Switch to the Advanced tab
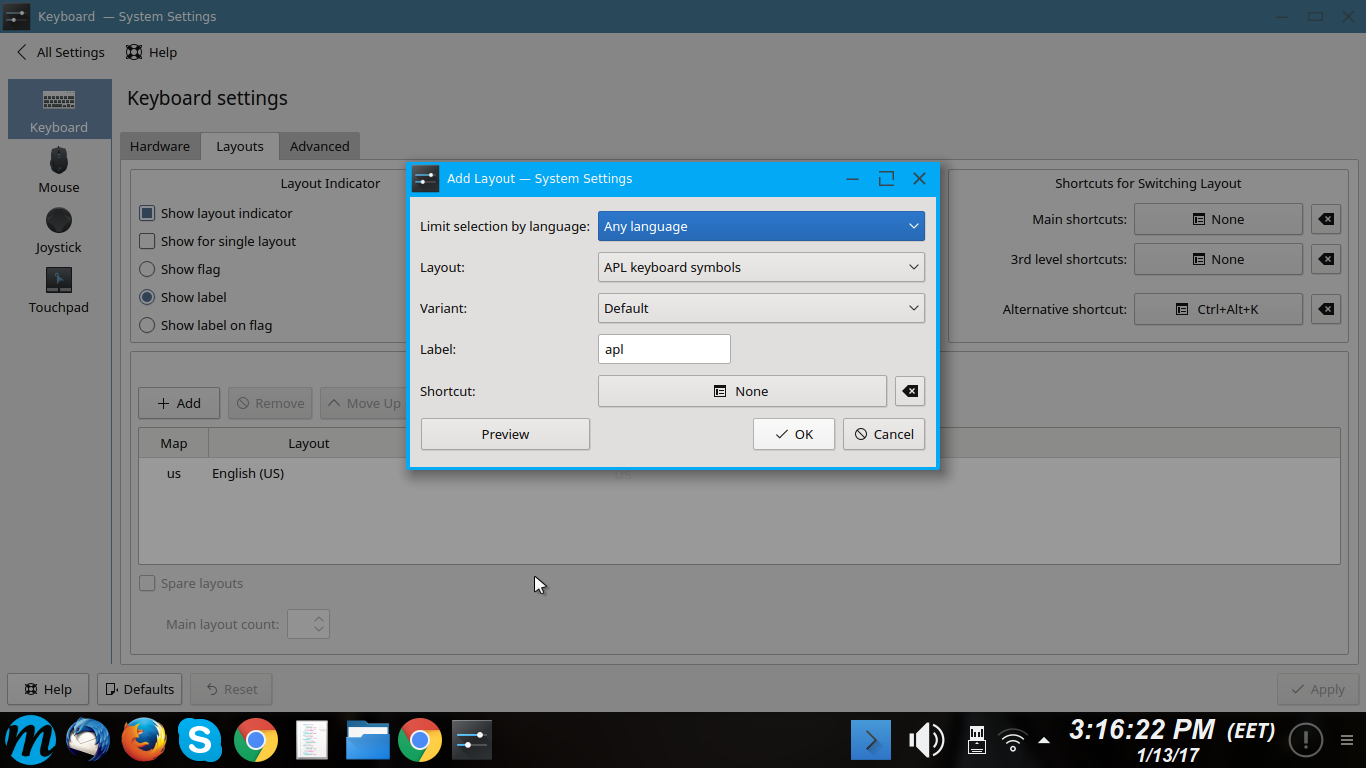 point(319,146)
